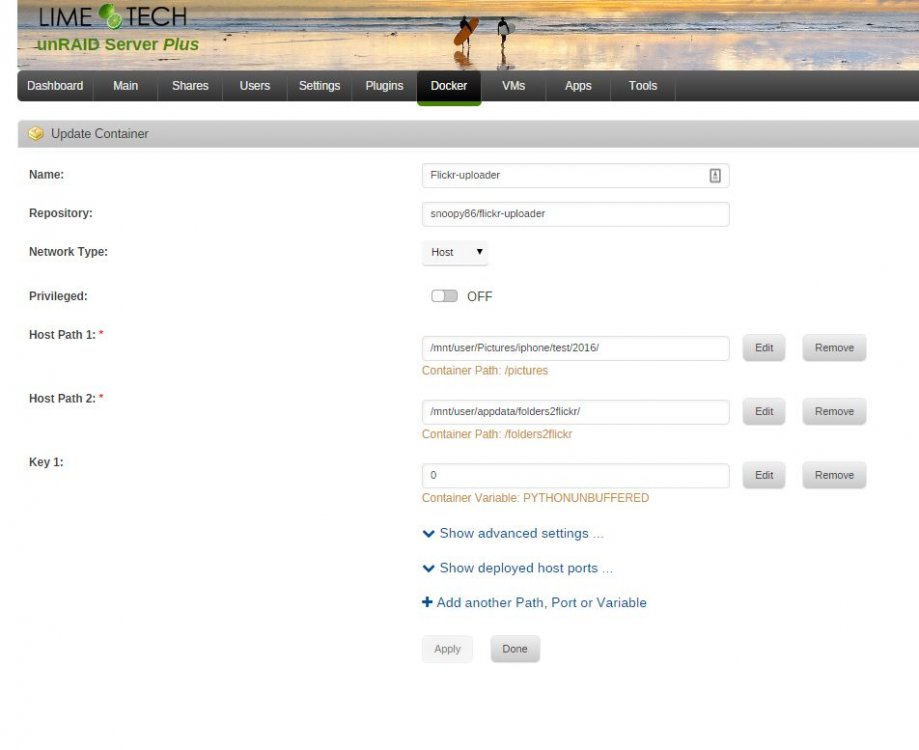Click the 'Host Path 1:' label
The width and height of the screenshot is (919, 750).
pos(62,335)
